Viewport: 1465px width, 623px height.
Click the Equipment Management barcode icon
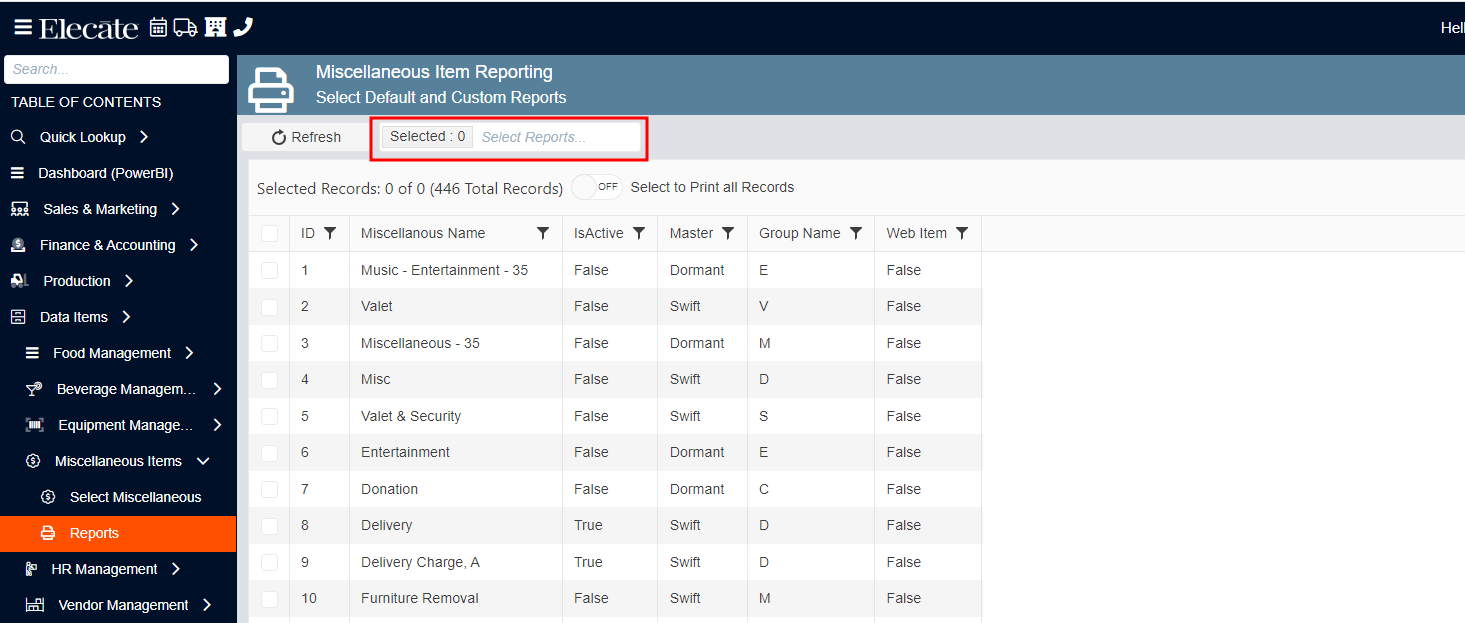(x=35, y=425)
